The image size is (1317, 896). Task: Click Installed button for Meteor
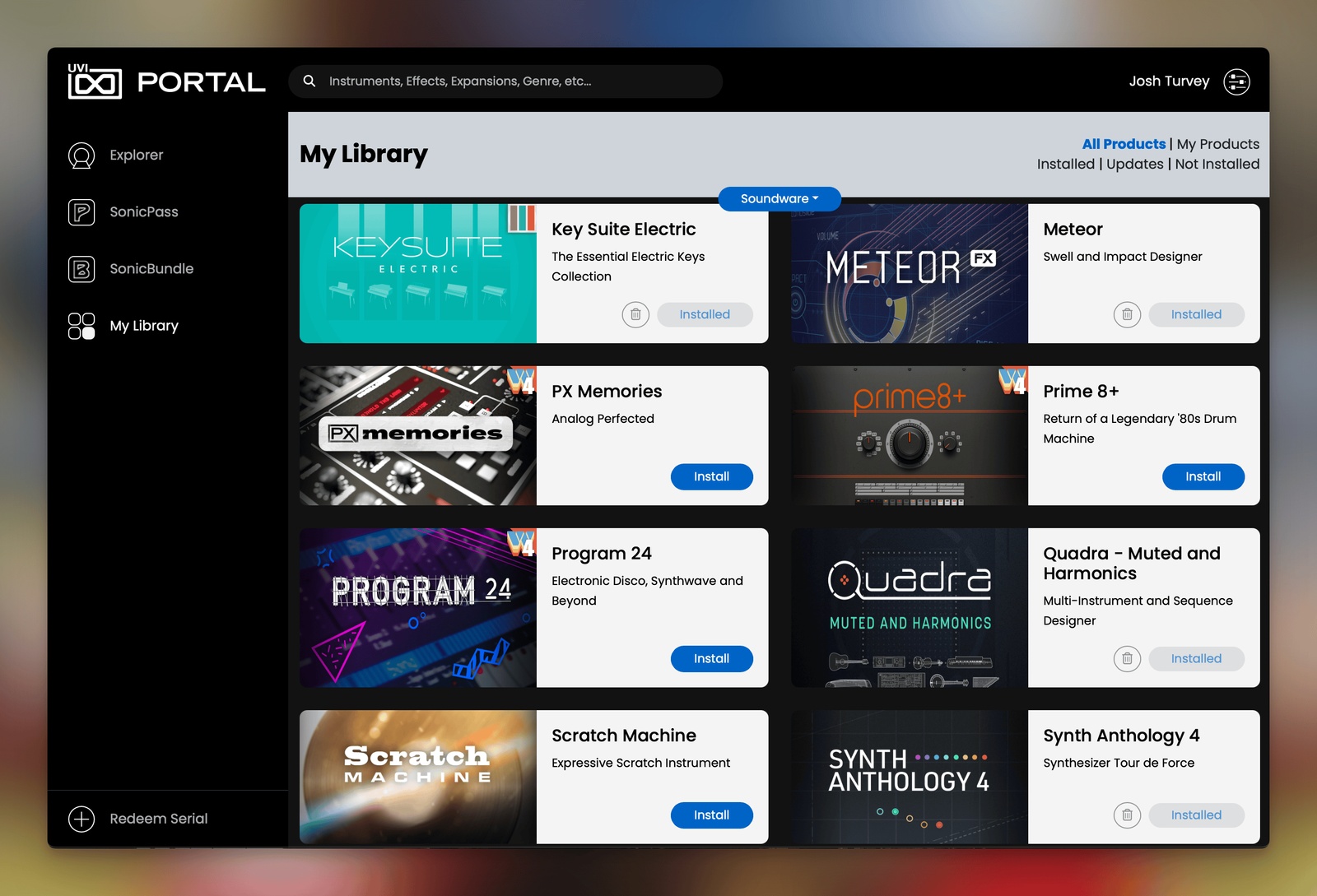click(x=1196, y=314)
